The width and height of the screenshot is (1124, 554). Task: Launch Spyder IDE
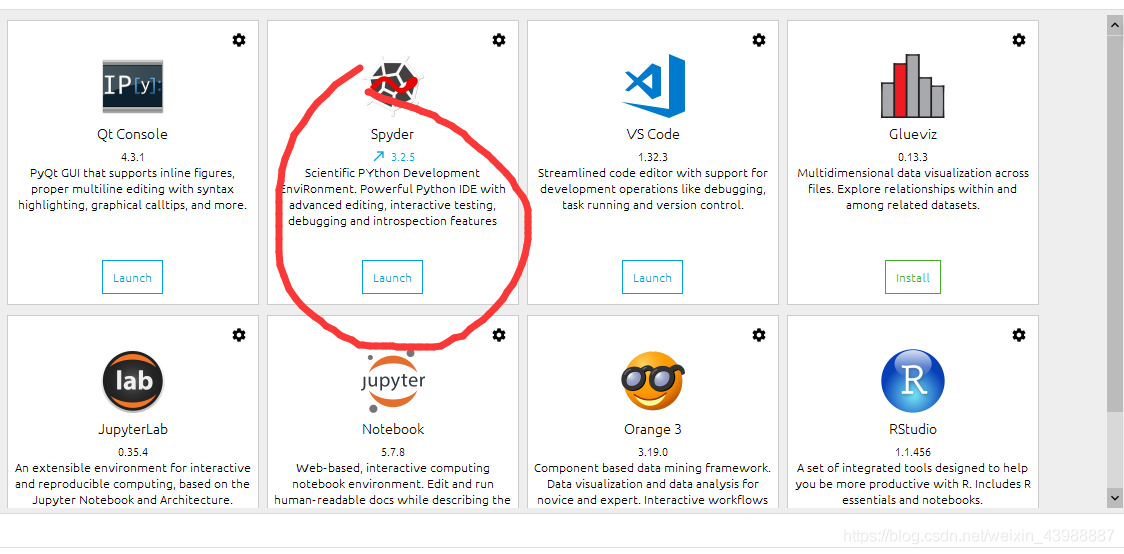392,277
